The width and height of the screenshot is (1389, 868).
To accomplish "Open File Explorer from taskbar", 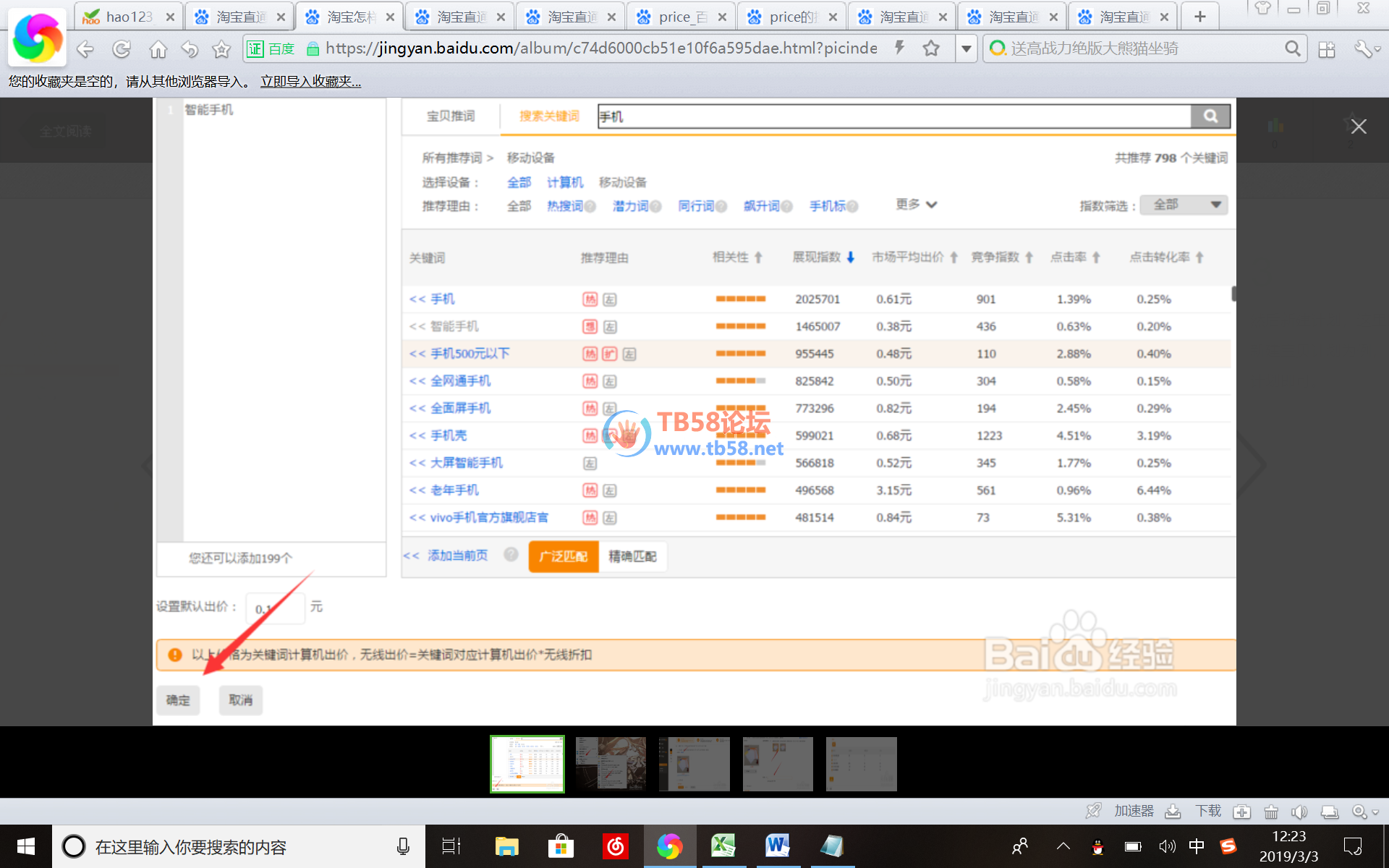I will pos(506,846).
